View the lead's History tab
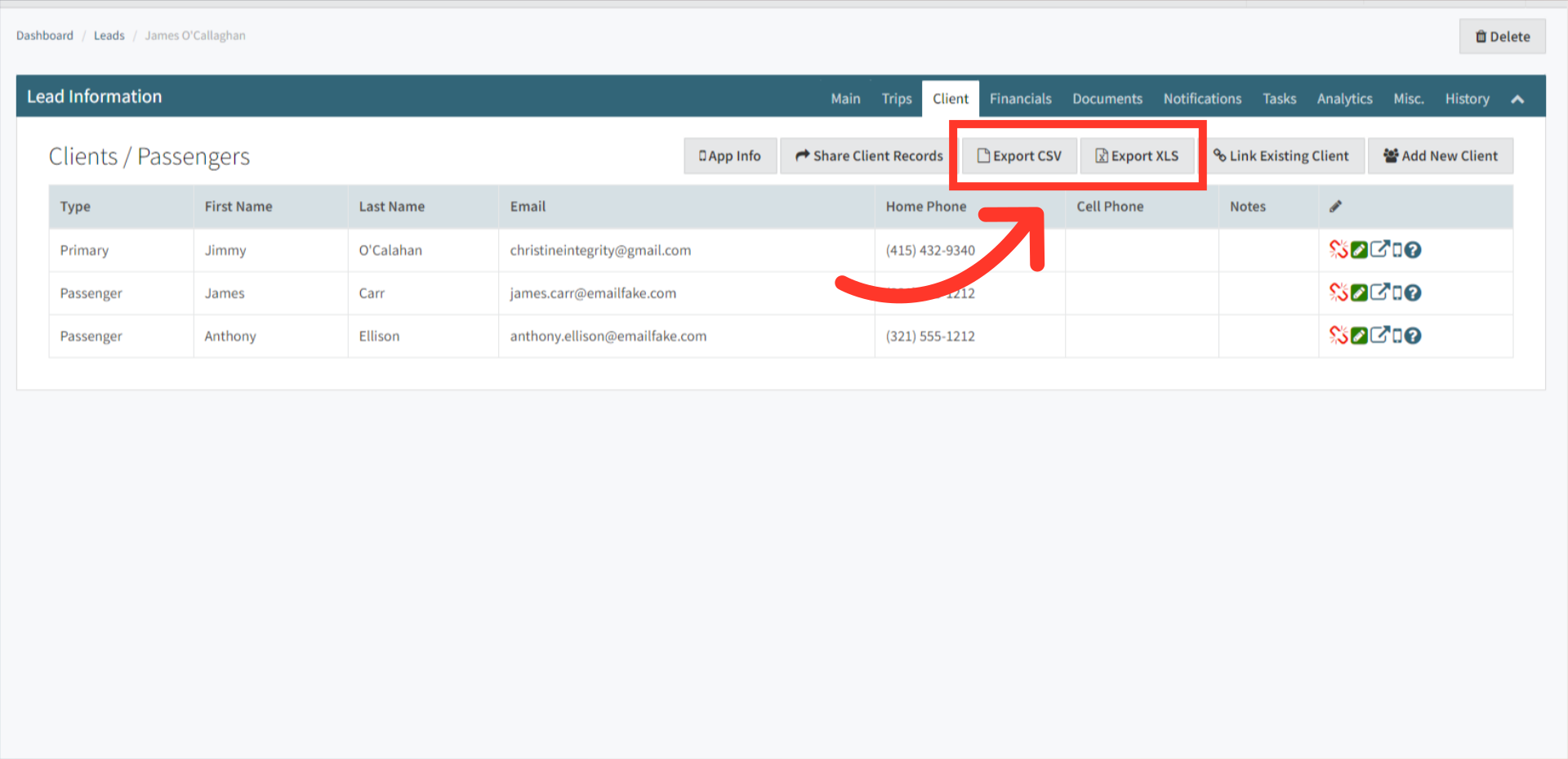Image resolution: width=1568 pixels, height=759 pixels. point(1467,98)
